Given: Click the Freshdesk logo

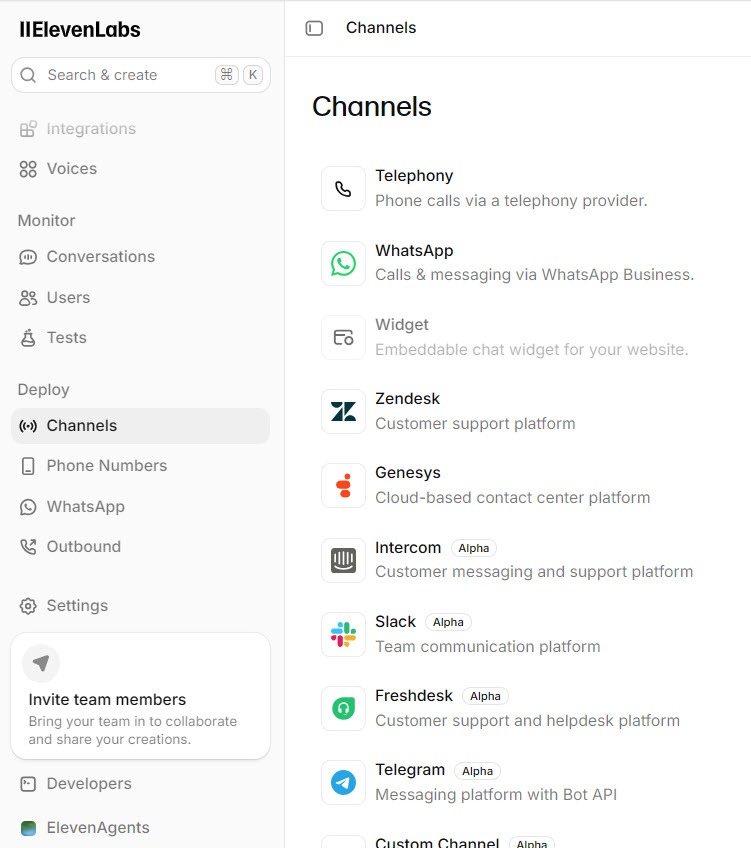Looking at the screenshot, I should point(343,708).
